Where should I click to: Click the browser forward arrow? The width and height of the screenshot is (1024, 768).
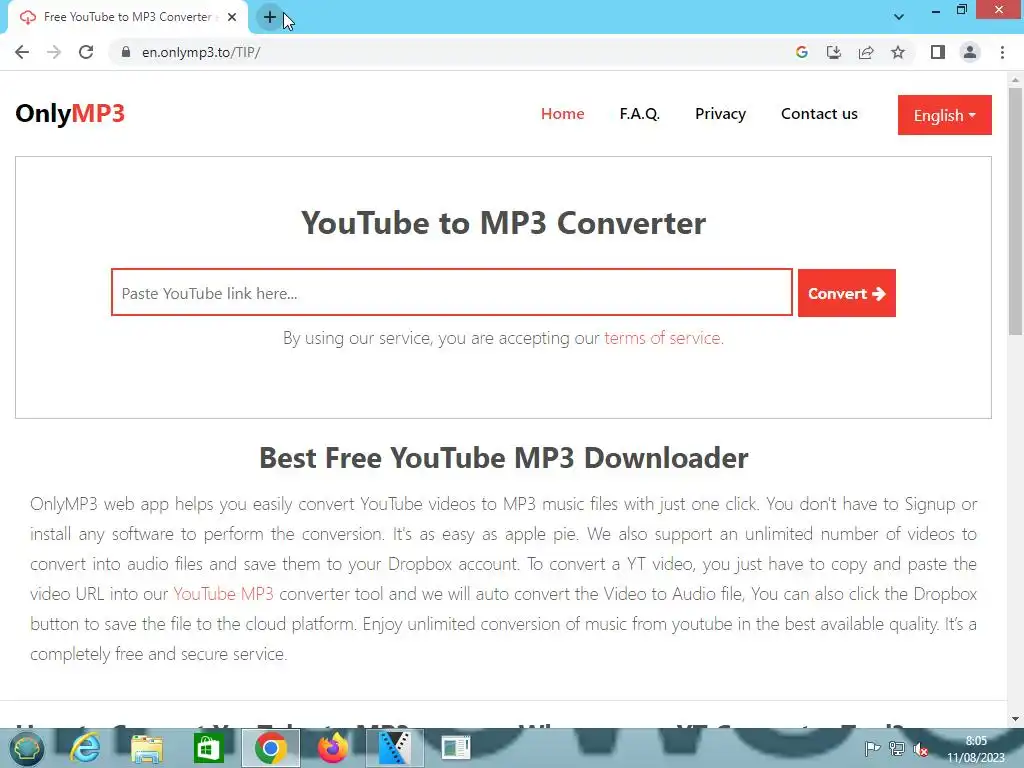(x=54, y=52)
